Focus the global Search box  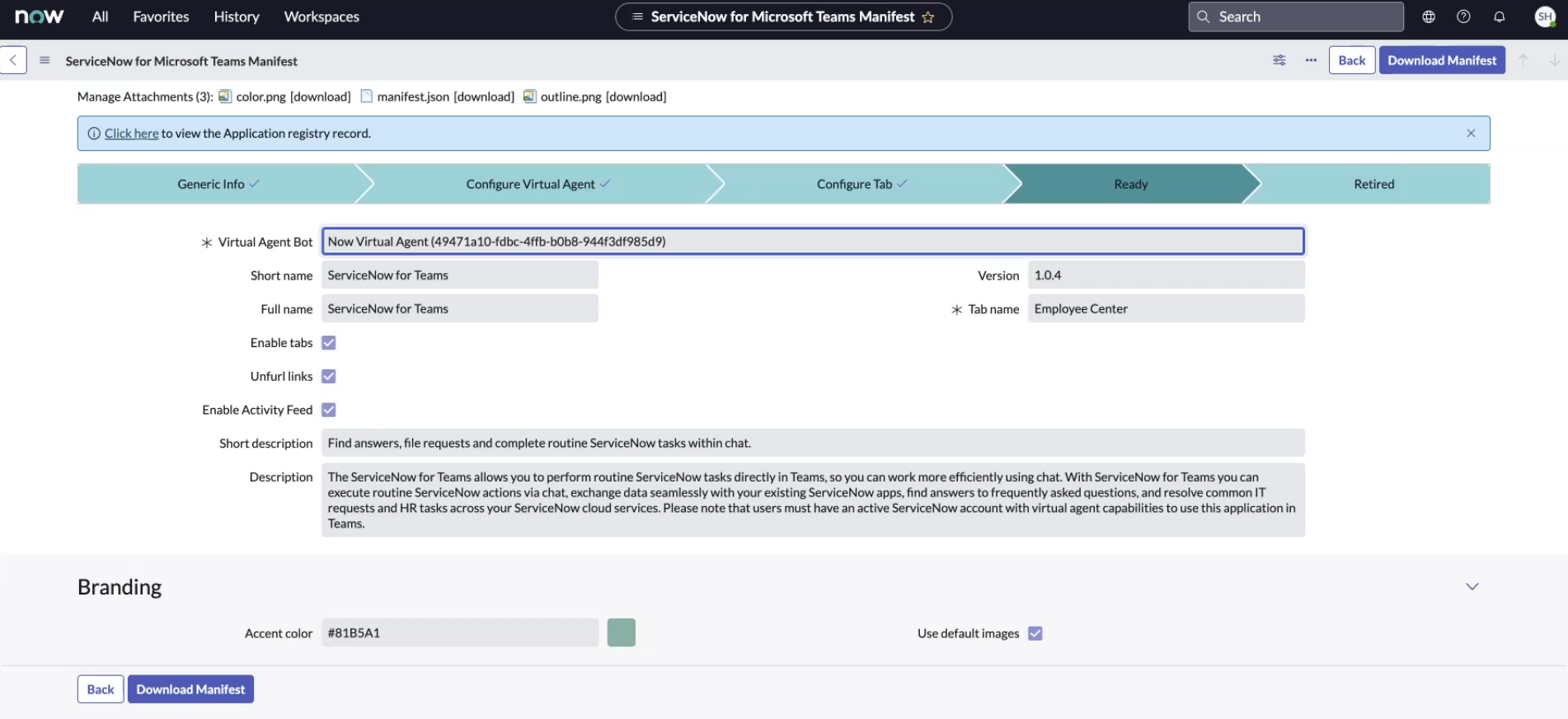[x=1296, y=16]
